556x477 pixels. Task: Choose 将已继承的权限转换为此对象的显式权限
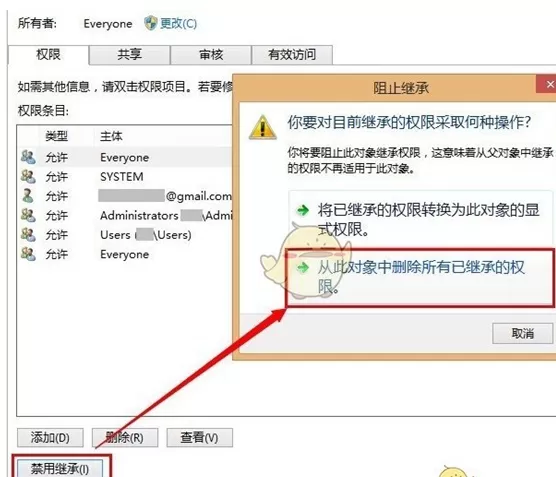tap(421, 220)
